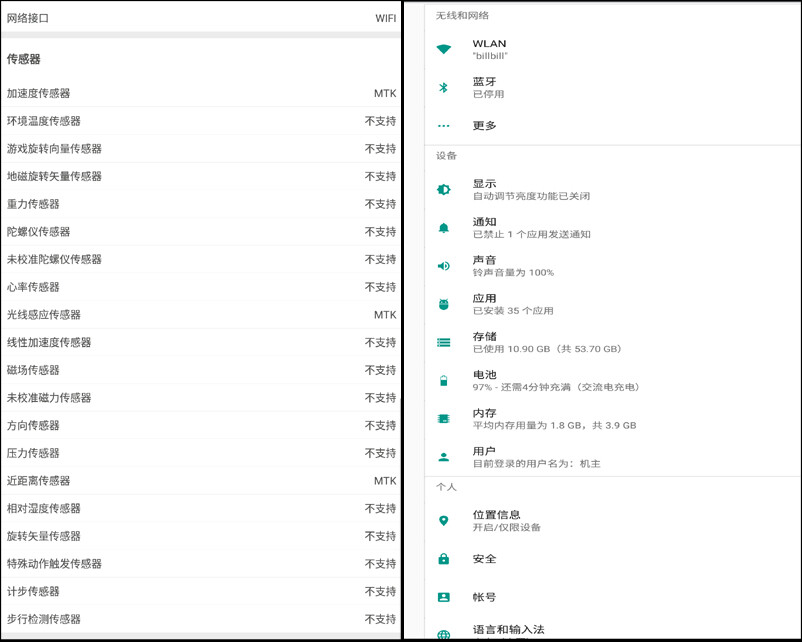Tap the person icon beside 用户

443,457
